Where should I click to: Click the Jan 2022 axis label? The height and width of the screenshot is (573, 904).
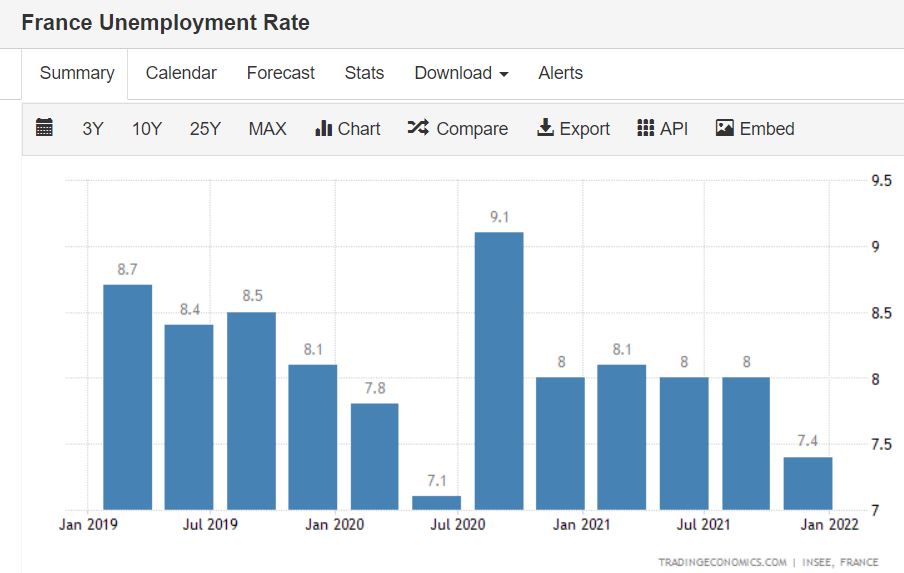pyautogui.click(x=829, y=525)
